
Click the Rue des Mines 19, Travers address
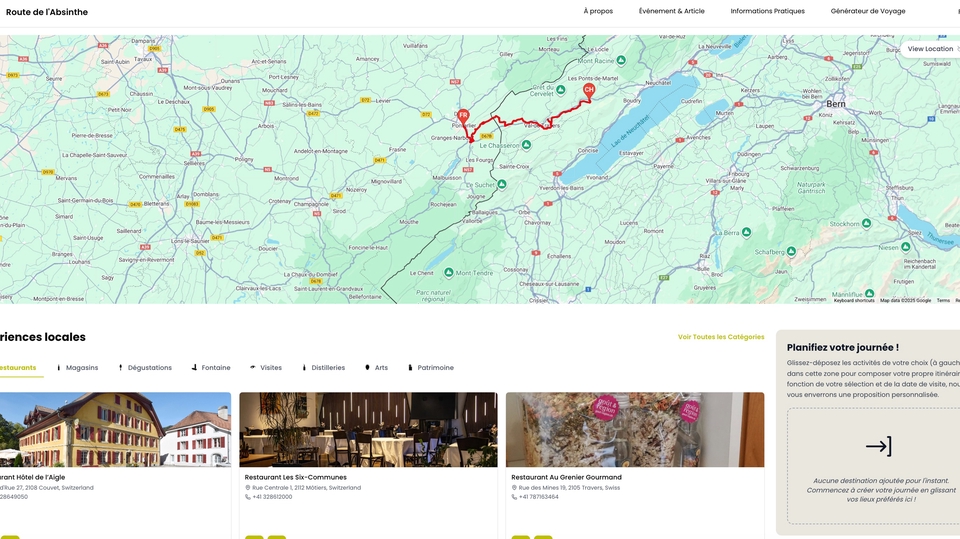[x=569, y=488]
